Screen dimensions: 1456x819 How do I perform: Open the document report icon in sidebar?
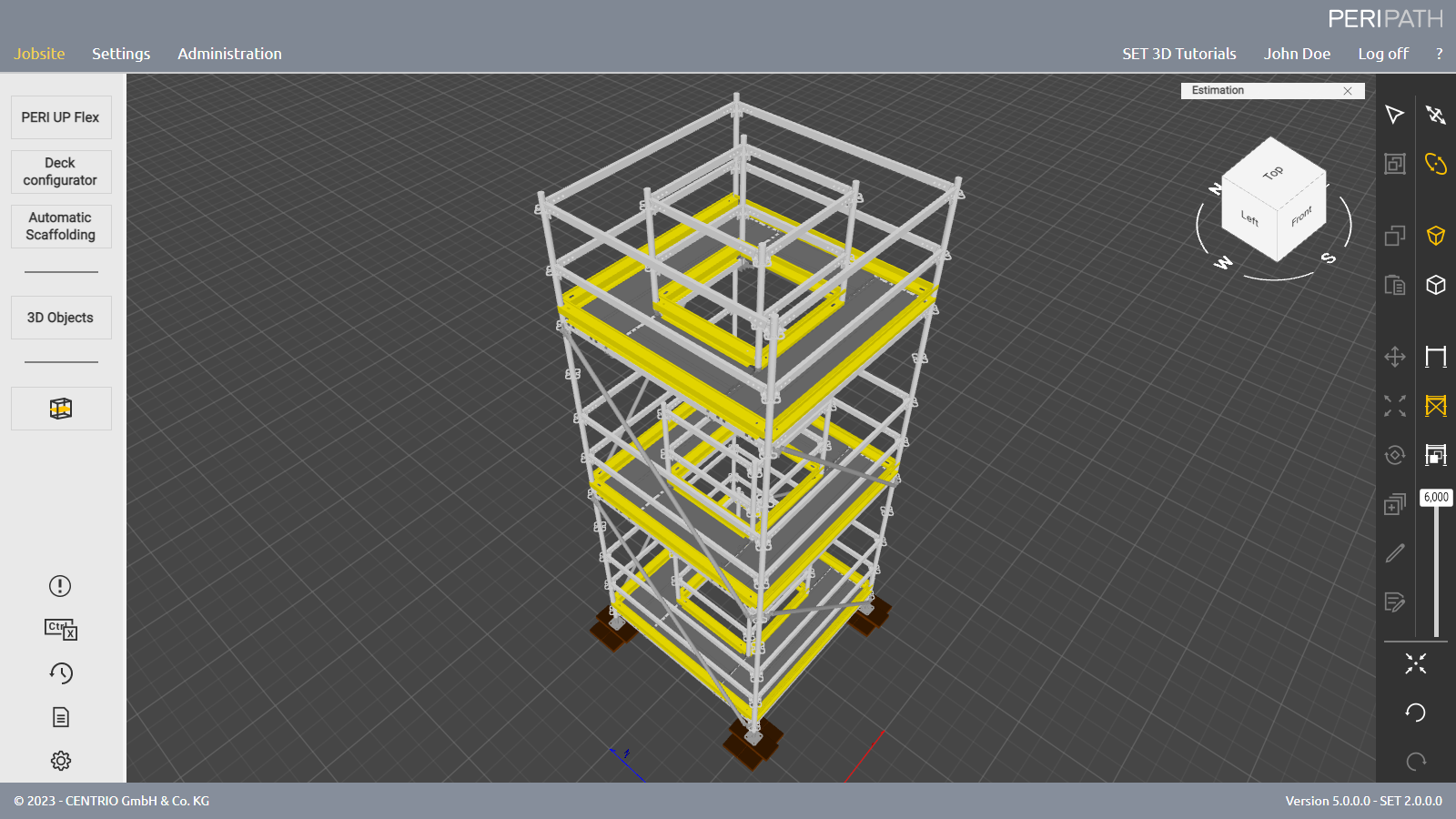click(x=61, y=717)
